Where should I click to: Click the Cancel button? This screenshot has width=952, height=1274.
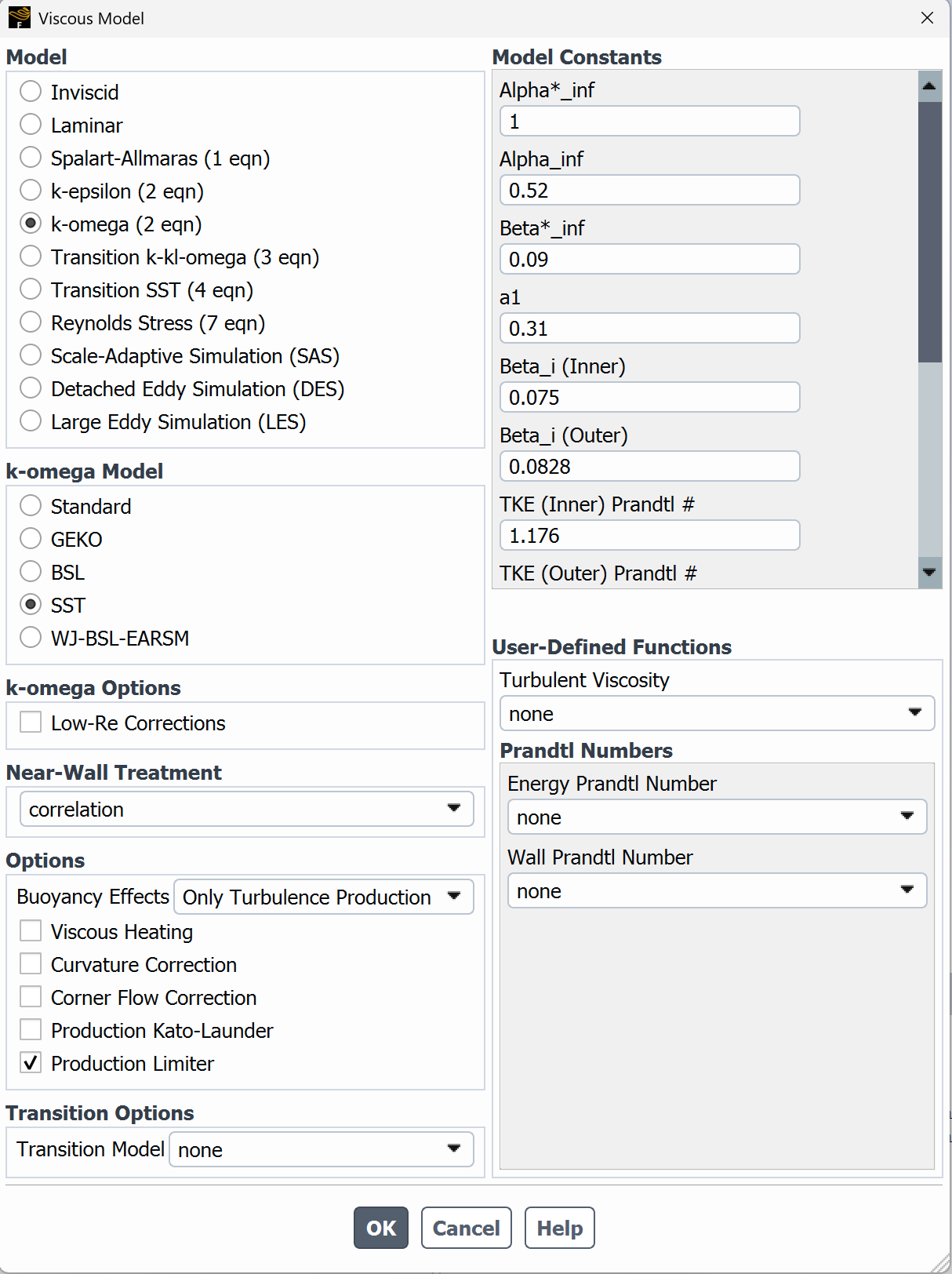[x=466, y=1228]
